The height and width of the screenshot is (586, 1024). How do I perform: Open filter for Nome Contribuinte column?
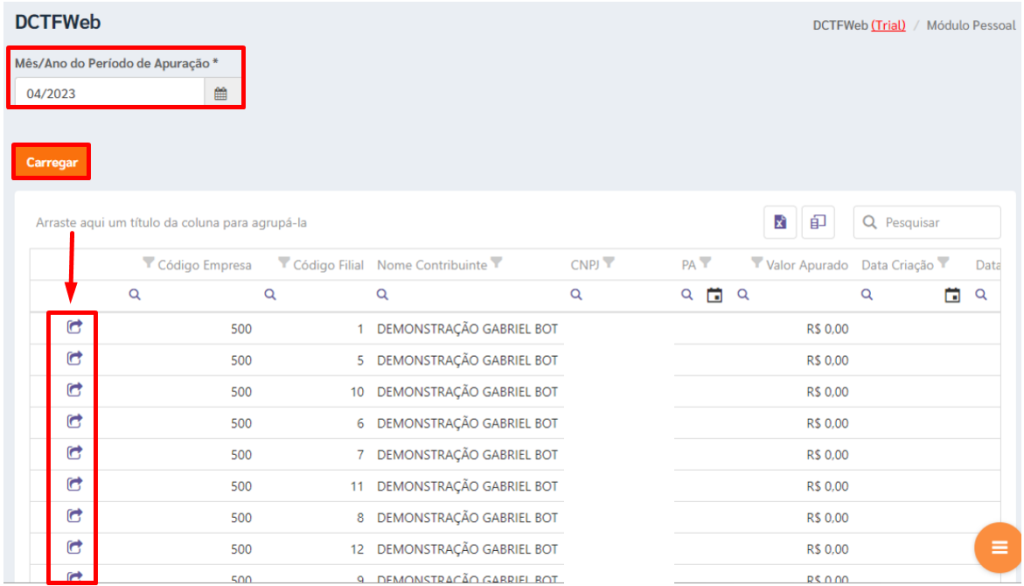click(x=496, y=263)
